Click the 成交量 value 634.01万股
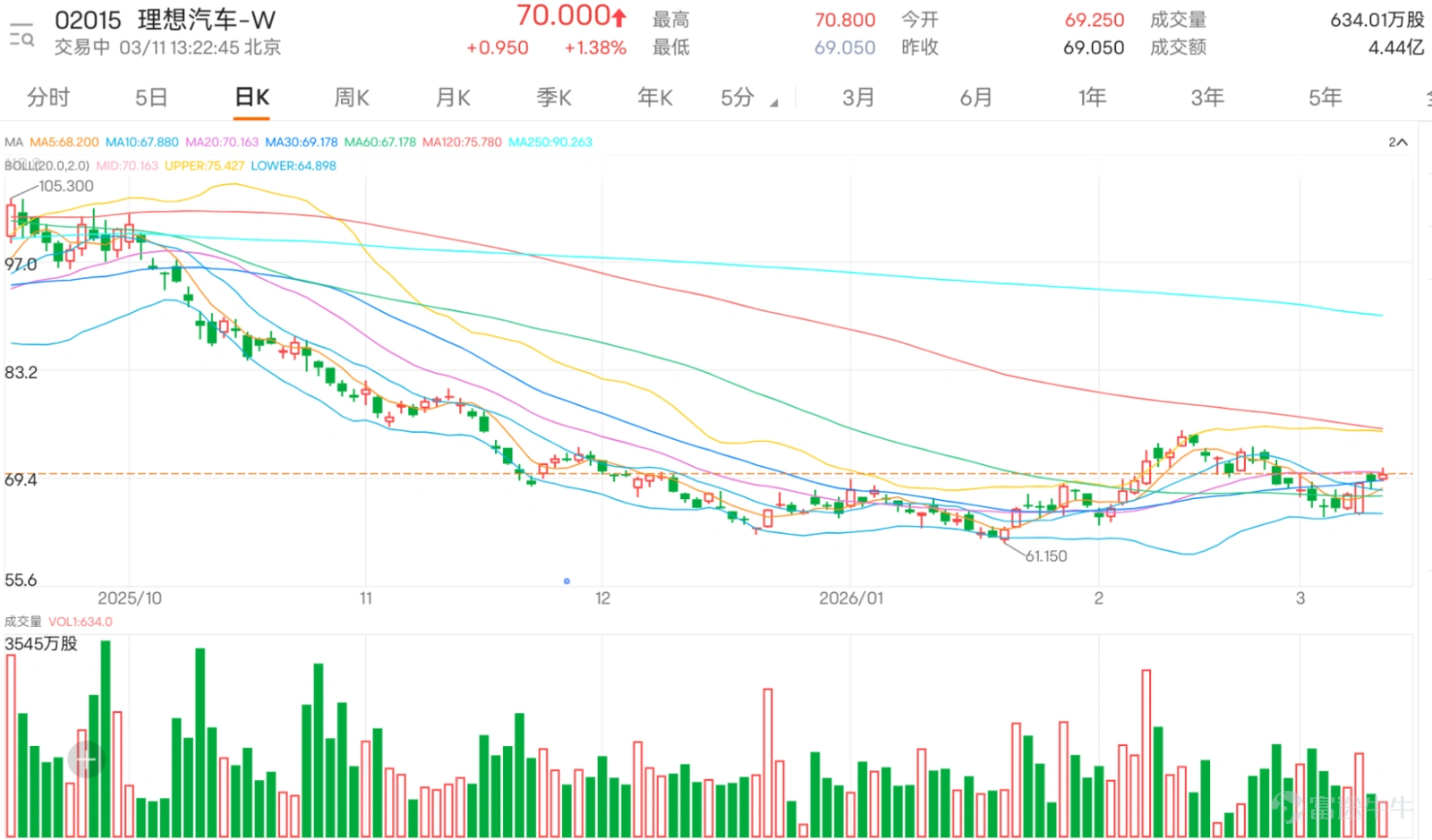The height and width of the screenshot is (840, 1432). click(x=1377, y=20)
